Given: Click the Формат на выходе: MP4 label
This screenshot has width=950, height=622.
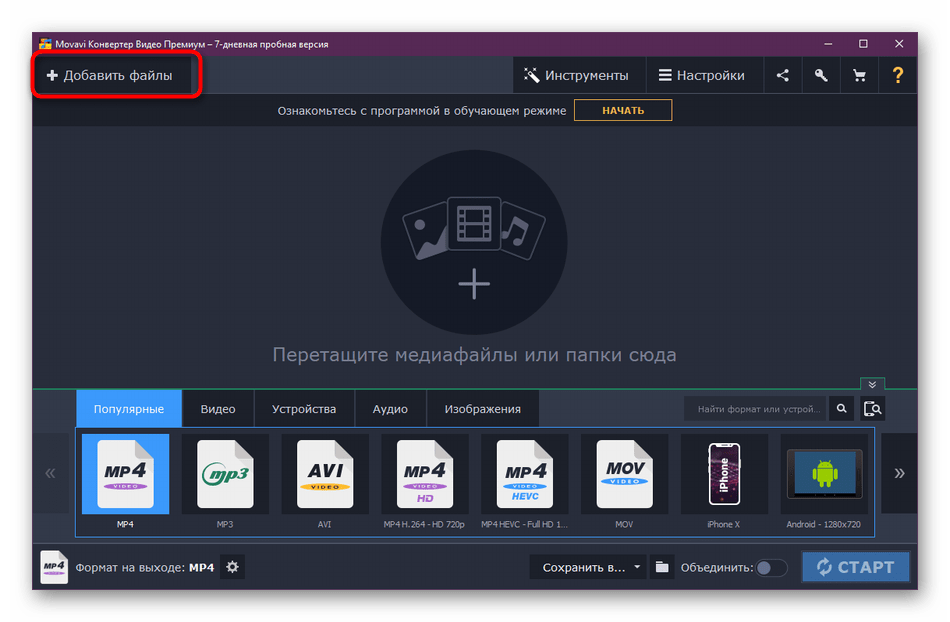Looking at the screenshot, I should click(x=144, y=567).
